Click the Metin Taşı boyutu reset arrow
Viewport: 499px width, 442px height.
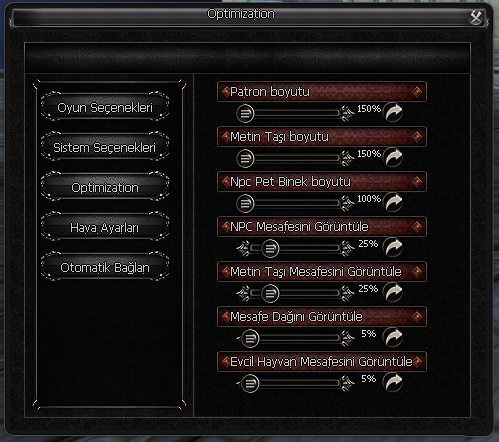point(393,157)
